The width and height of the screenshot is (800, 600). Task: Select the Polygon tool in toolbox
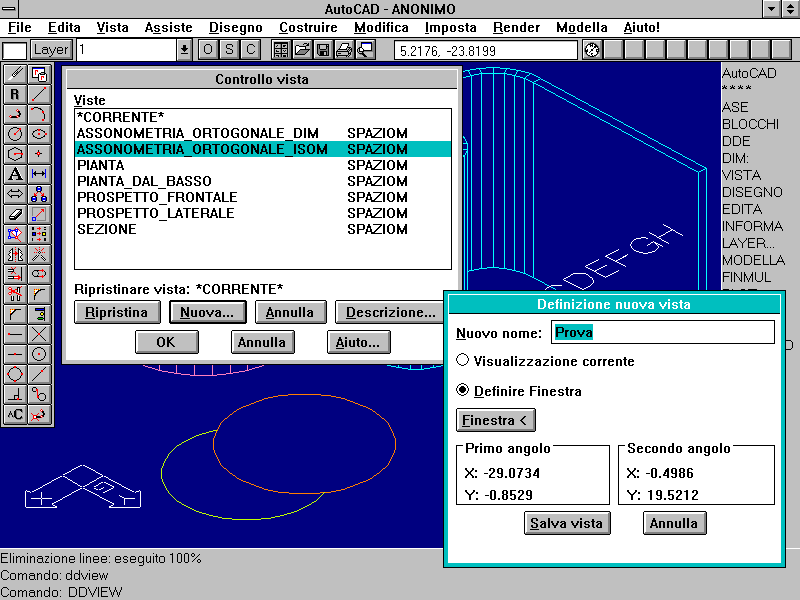[15, 154]
